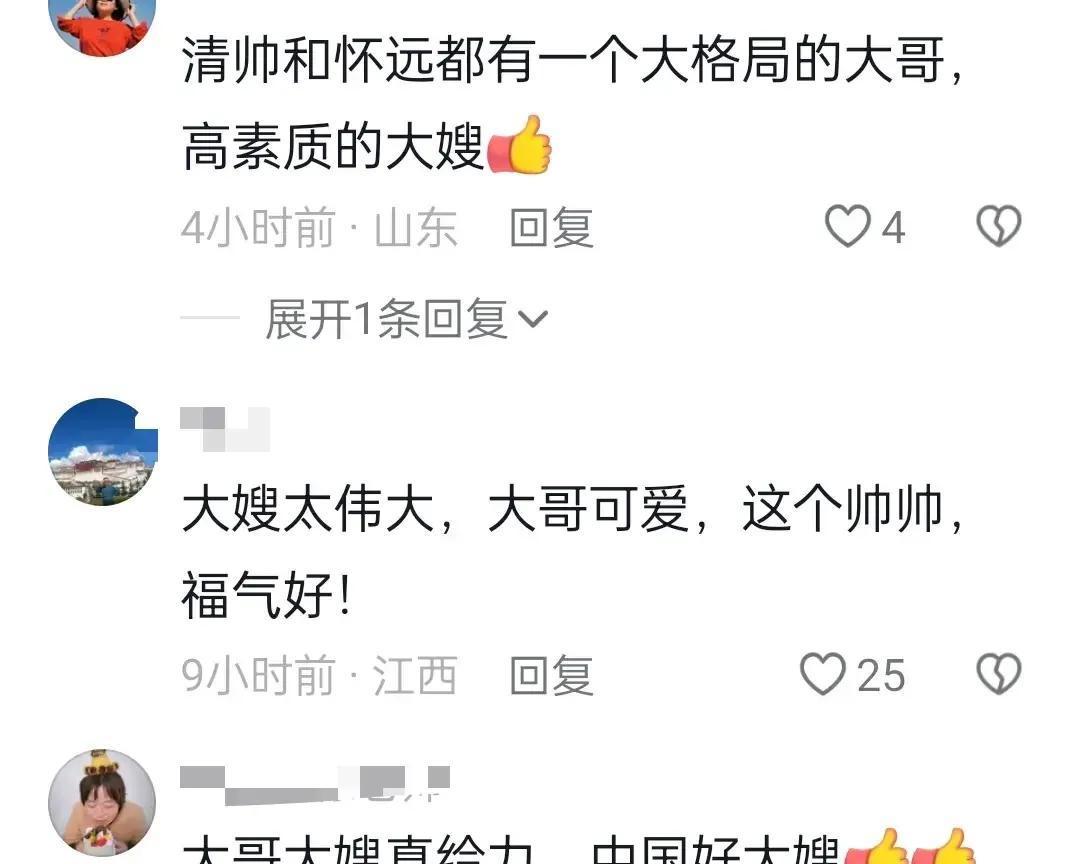
Task: Tap the comment line 福气好!
Action: [x=267, y=595]
